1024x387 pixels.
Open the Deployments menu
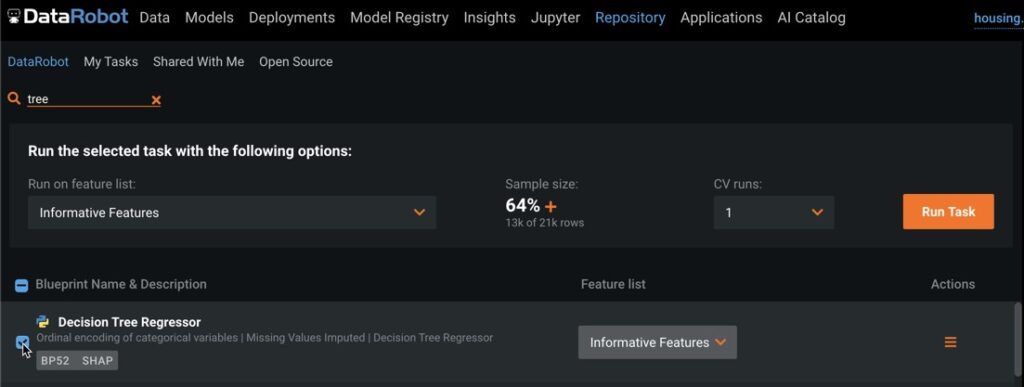[x=292, y=18]
